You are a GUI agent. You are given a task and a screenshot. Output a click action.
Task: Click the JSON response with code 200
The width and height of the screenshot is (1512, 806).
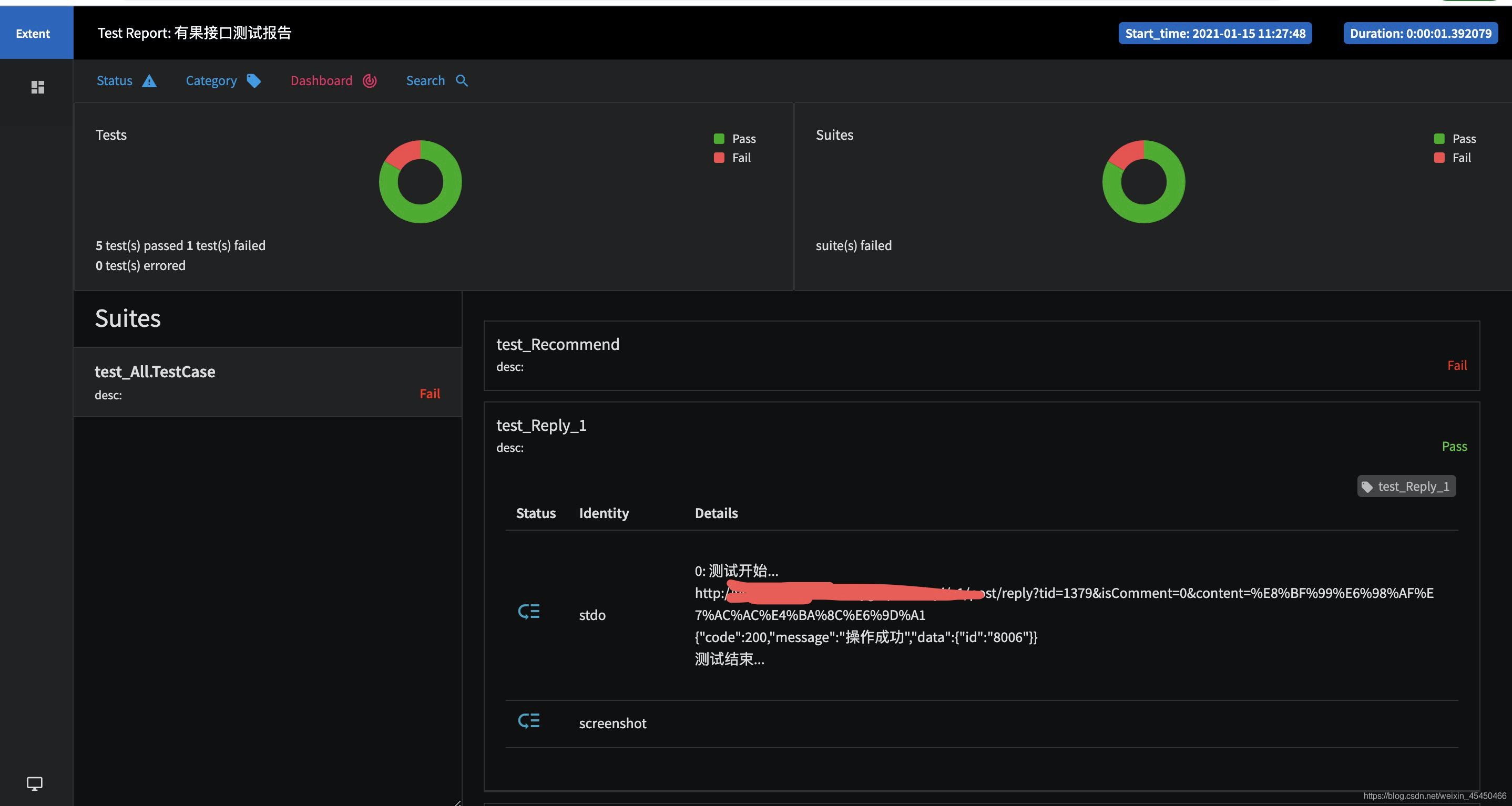point(866,637)
